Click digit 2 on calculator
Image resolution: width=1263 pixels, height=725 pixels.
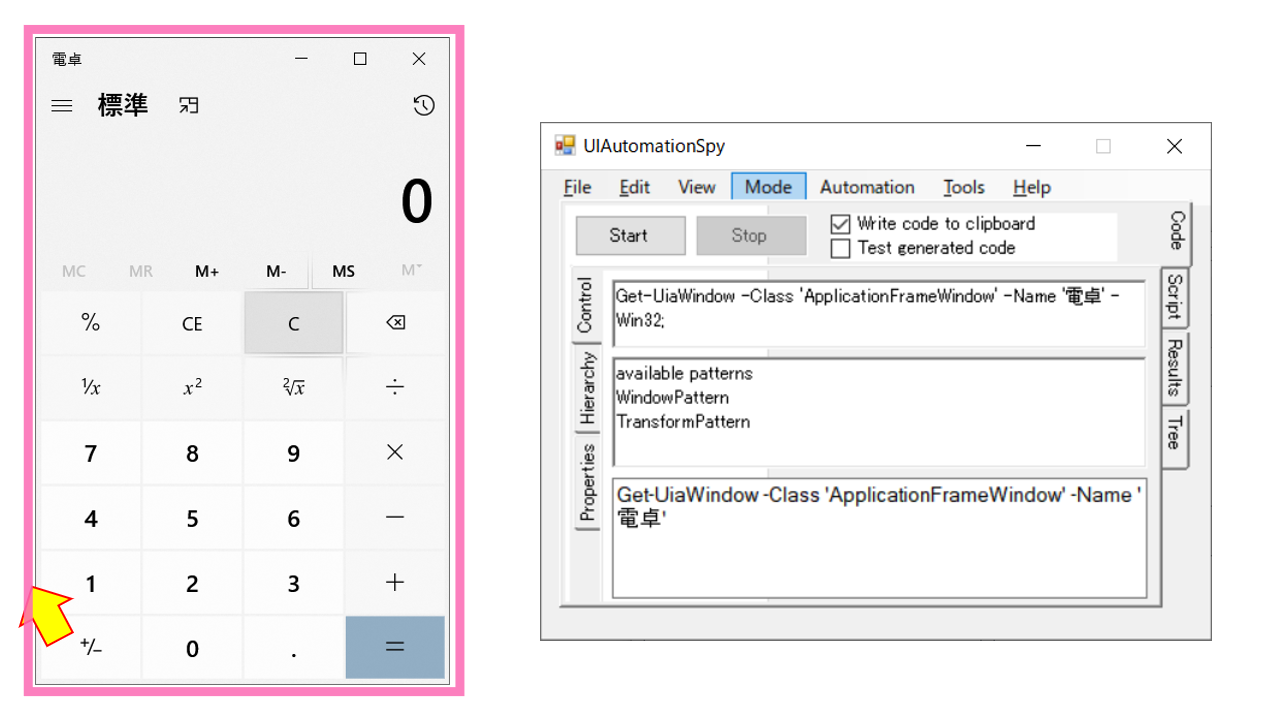pos(192,583)
